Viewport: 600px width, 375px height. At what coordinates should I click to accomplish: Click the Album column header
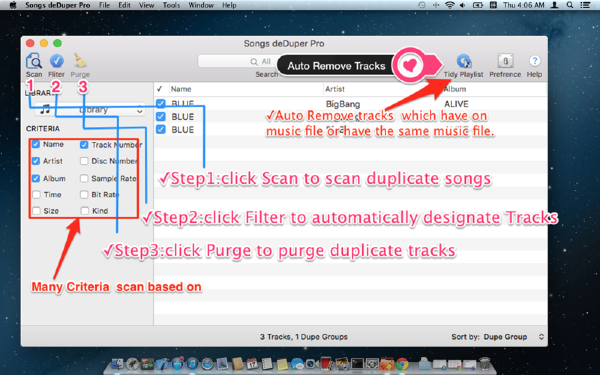[455, 89]
